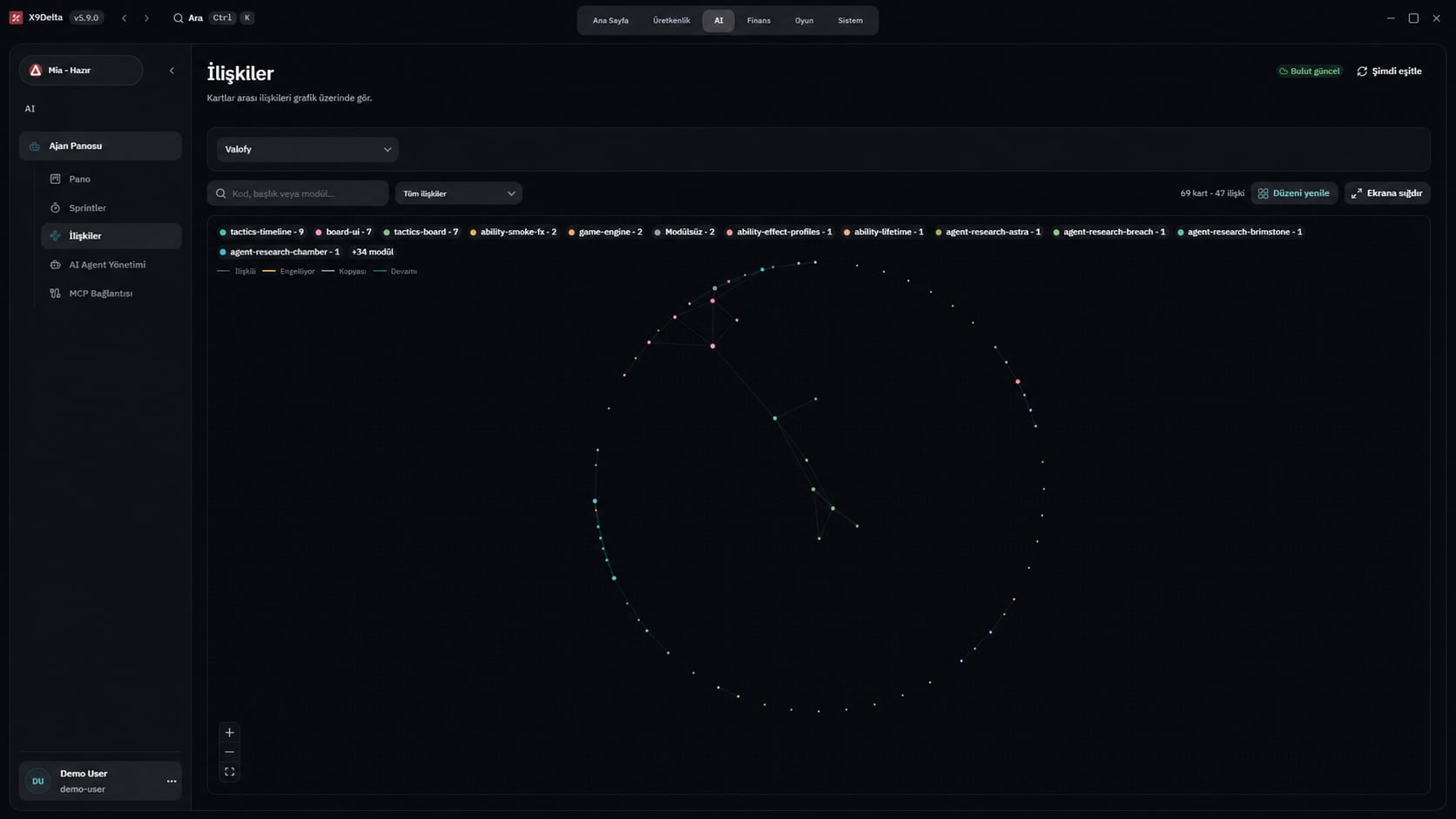Filter by Modülsüz - 2 chip
The width and height of the screenshot is (1456, 819).
click(684, 232)
